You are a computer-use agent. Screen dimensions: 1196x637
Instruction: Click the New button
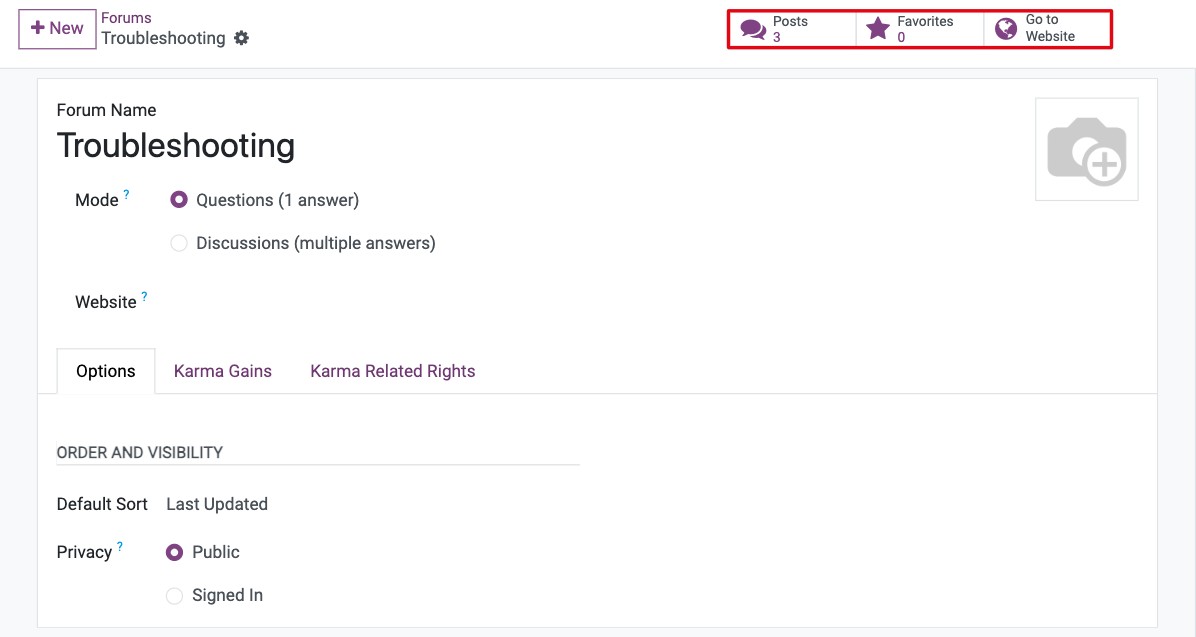[x=57, y=29]
